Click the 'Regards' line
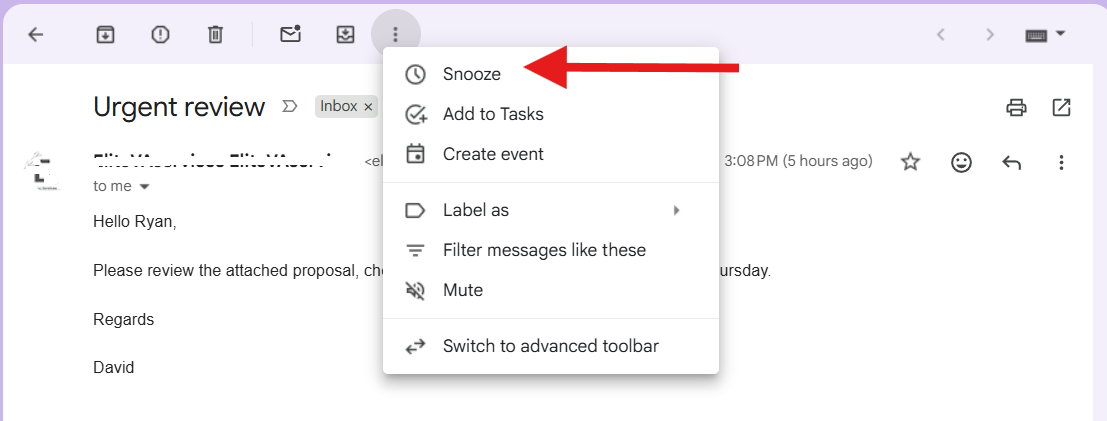Screen dimensions: 1107x421 tap(124, 320)
